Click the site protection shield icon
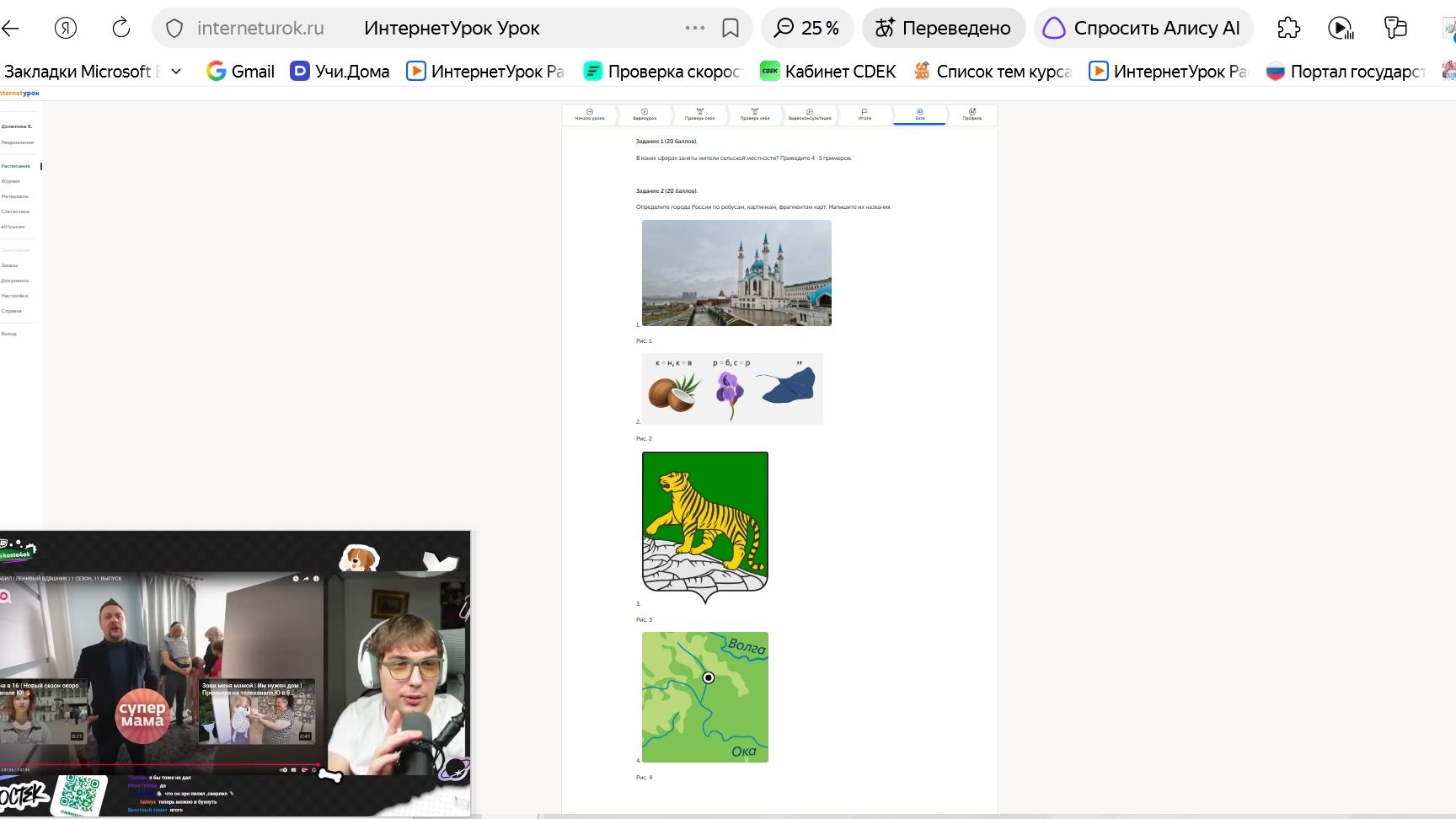The width and height of the screenshot is (1456, 819). [174, 29]
